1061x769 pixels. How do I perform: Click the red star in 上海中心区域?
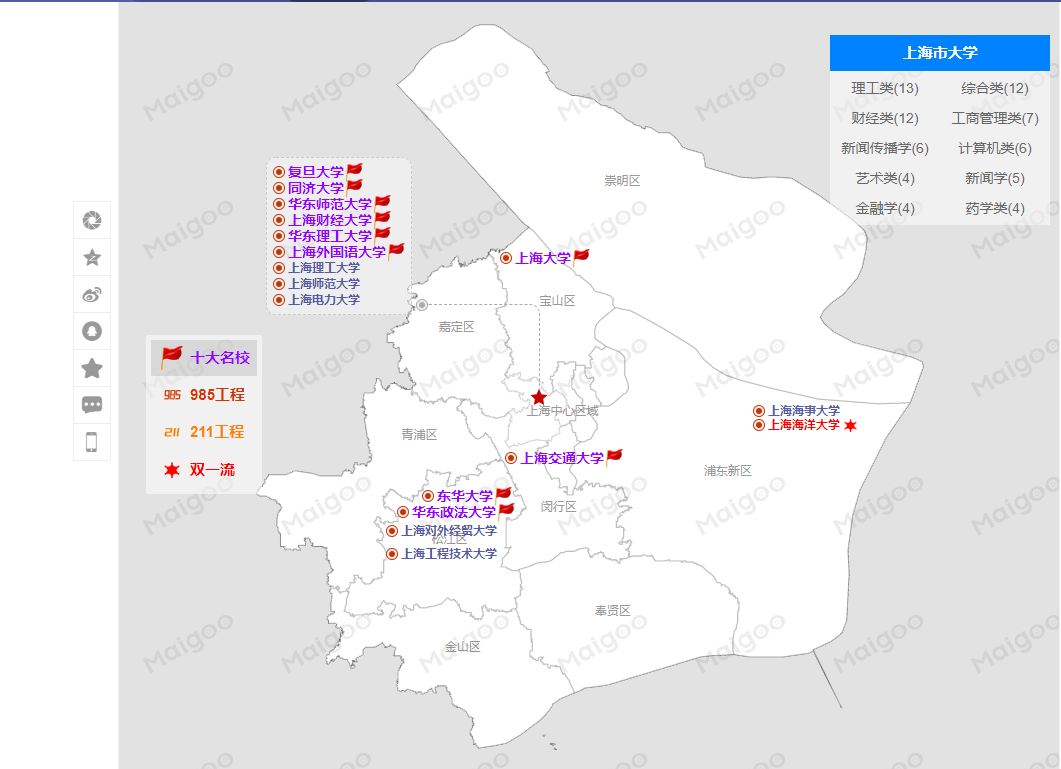[x=539, y=397]
